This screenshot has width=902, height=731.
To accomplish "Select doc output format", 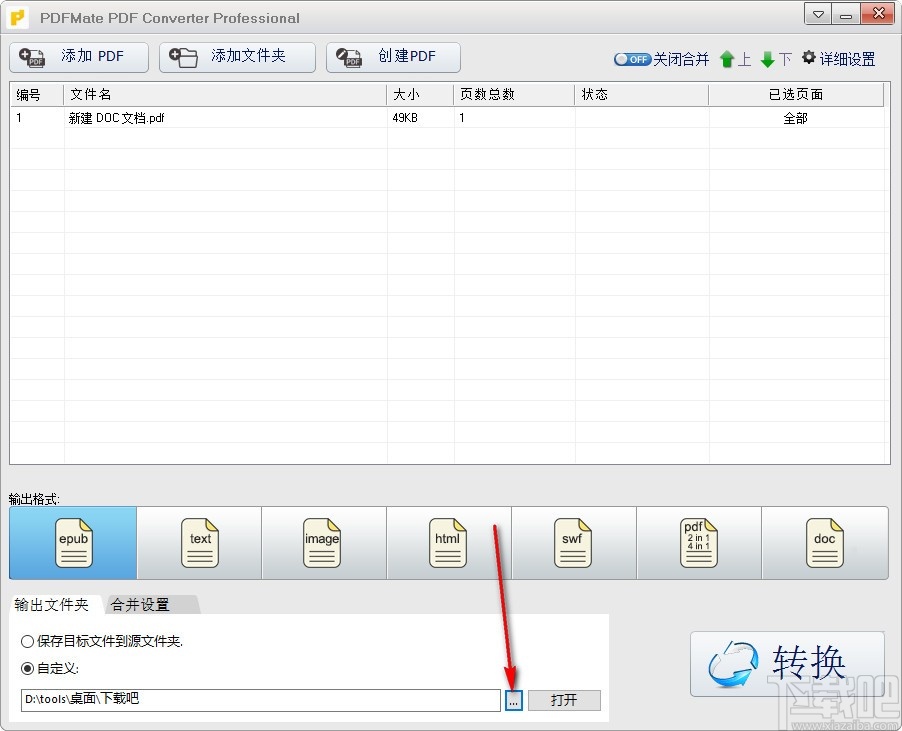I will point(825,543).
